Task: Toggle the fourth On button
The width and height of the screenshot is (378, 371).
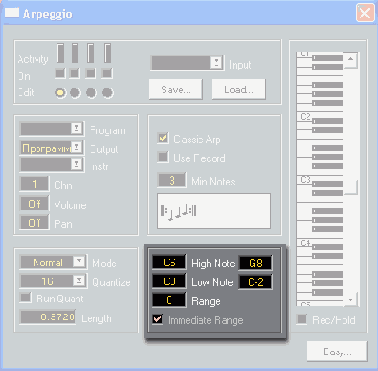Action: tap(107, 73)
